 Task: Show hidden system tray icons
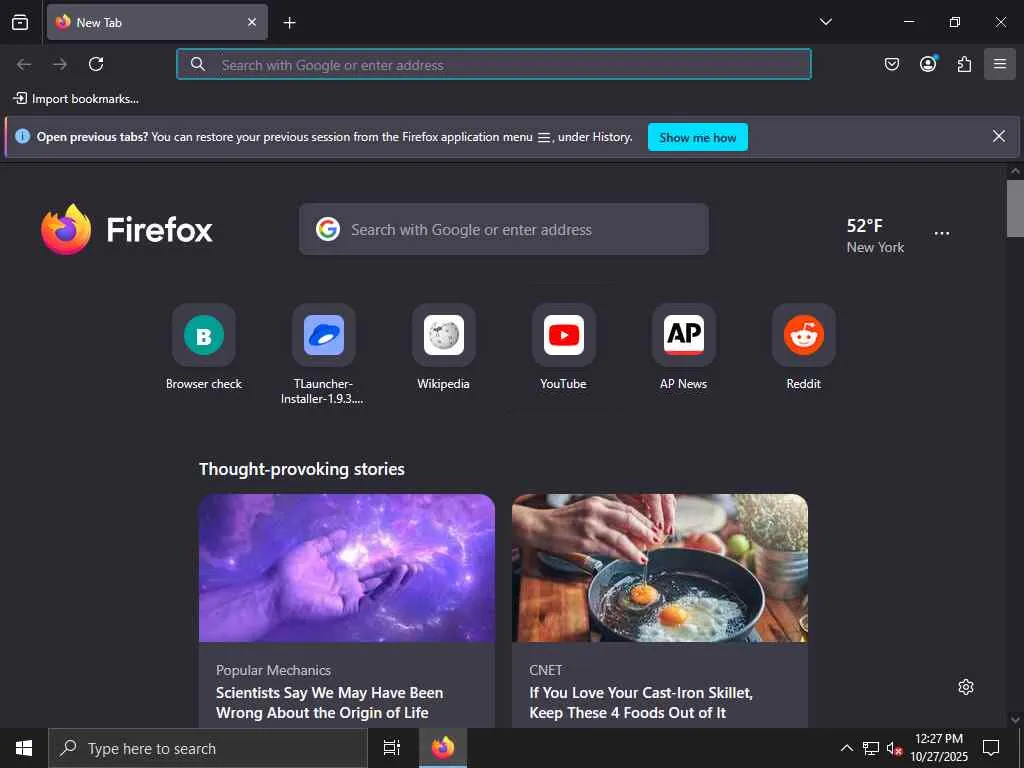click(846, 748)
